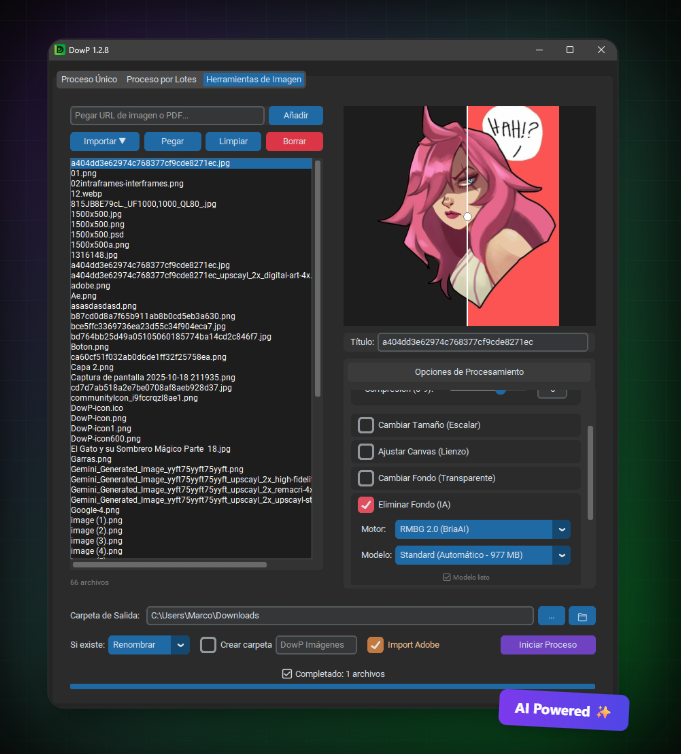Click the options panel vertical scrollbar
This screenshot has height=754, width=681.
pyautogui.click(x=590, y=473)
